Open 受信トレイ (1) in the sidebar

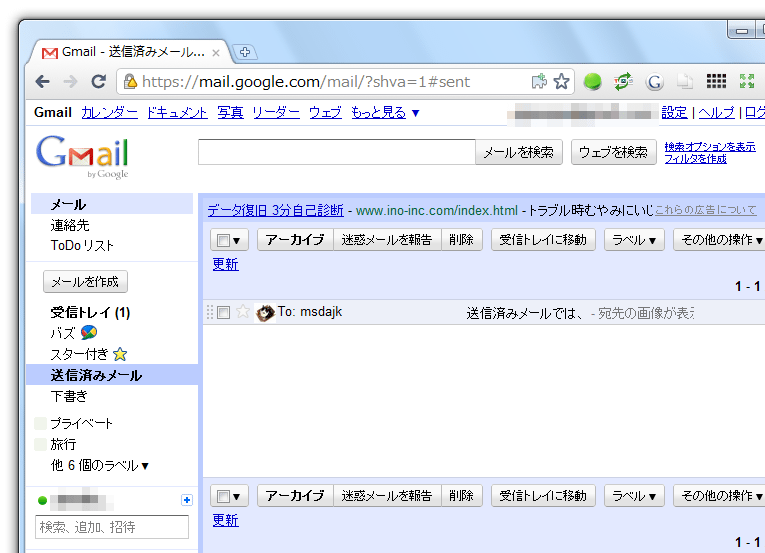(x=90, y=312)
